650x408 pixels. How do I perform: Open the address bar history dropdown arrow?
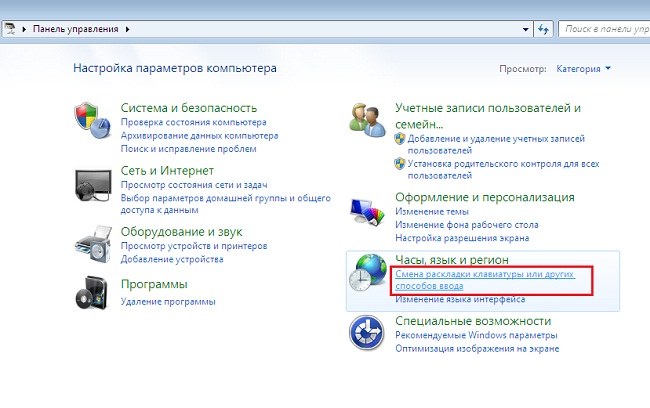[525, 29]
